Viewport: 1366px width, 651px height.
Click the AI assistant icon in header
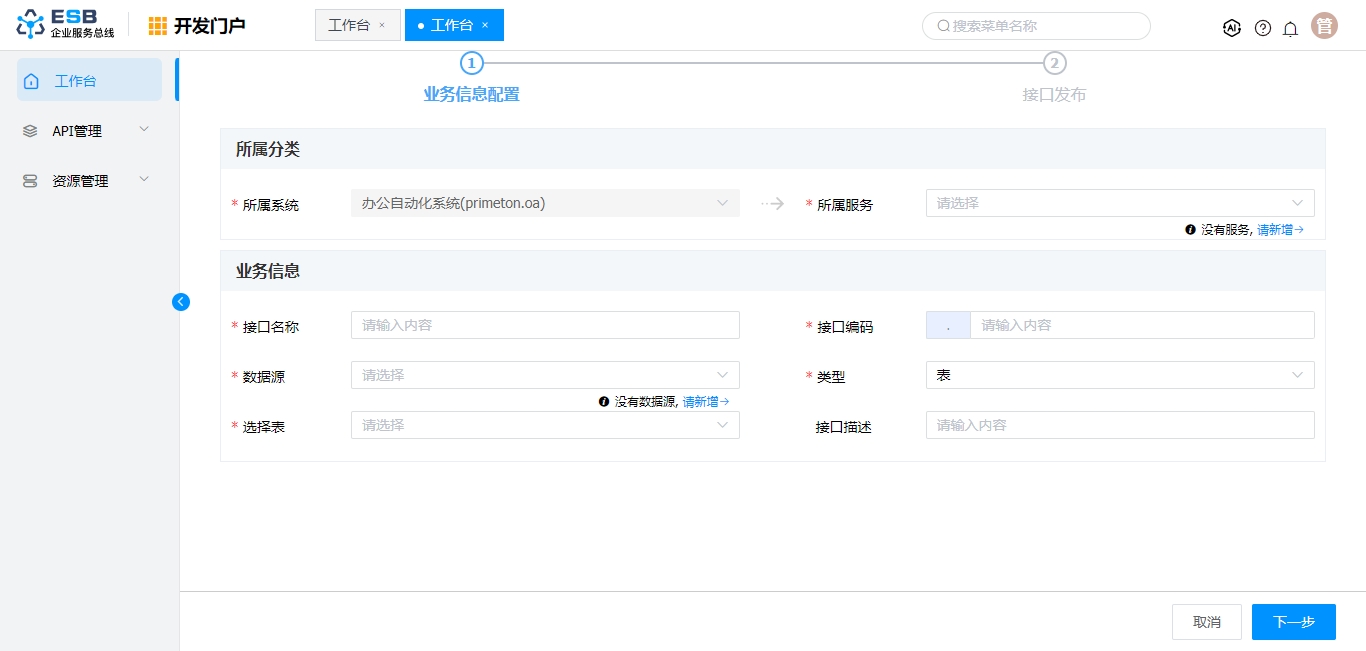coord(1232,28)
